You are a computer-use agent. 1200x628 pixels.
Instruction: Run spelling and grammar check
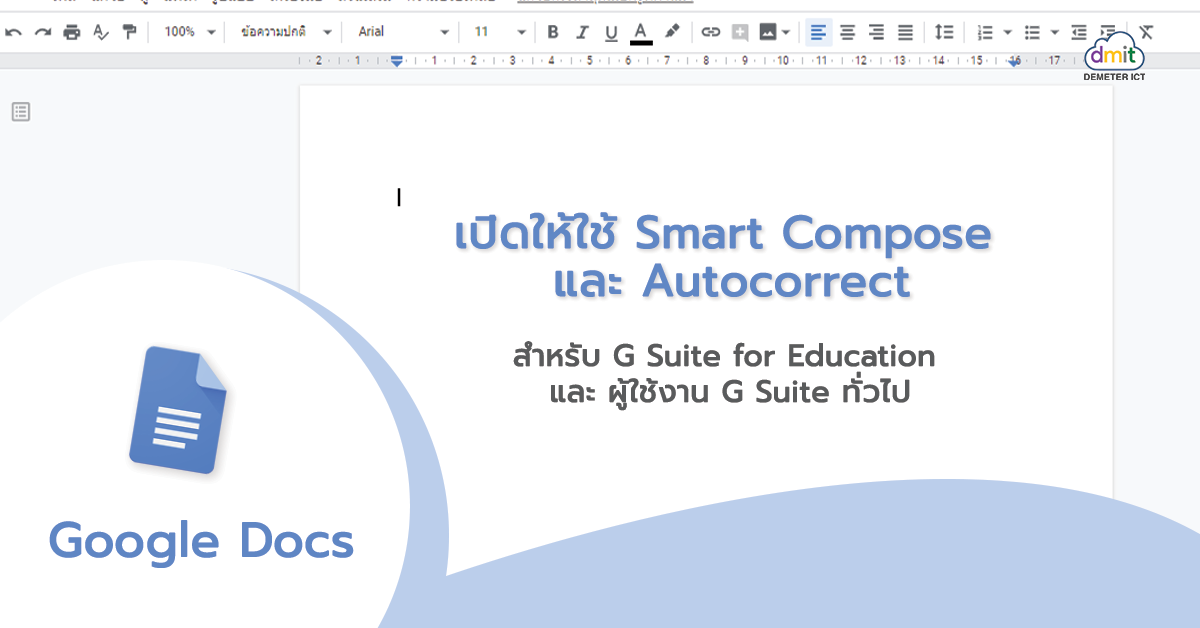[100, 32]
